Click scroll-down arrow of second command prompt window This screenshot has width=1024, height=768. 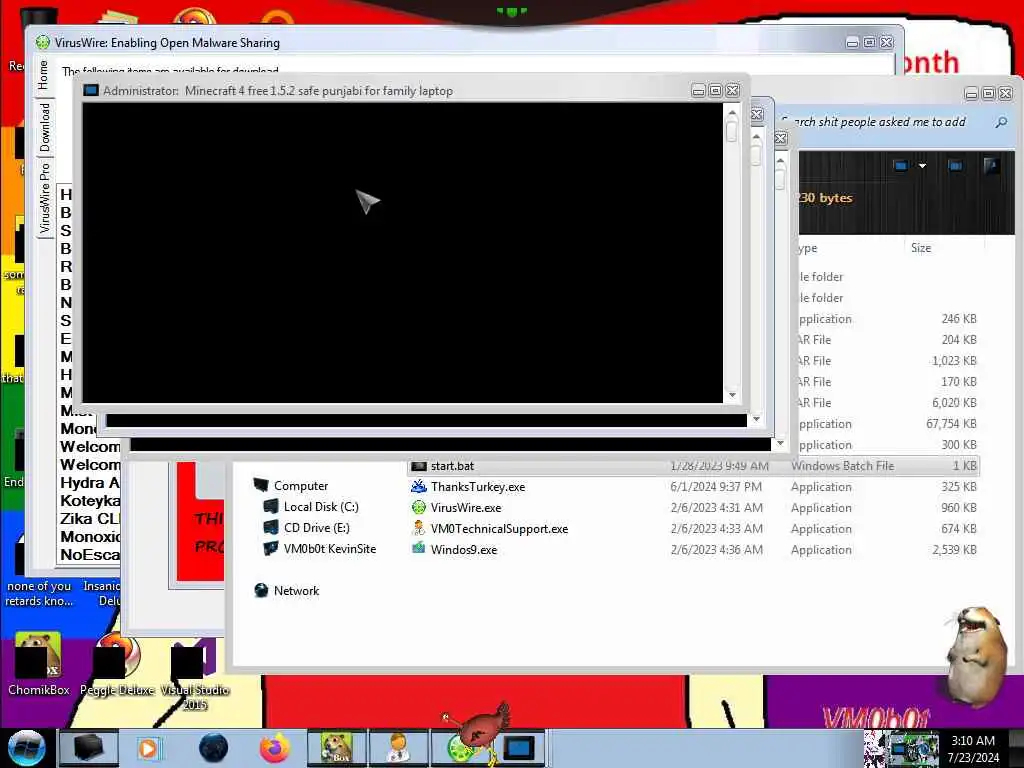pyautogui.click(x=756, y=419)
